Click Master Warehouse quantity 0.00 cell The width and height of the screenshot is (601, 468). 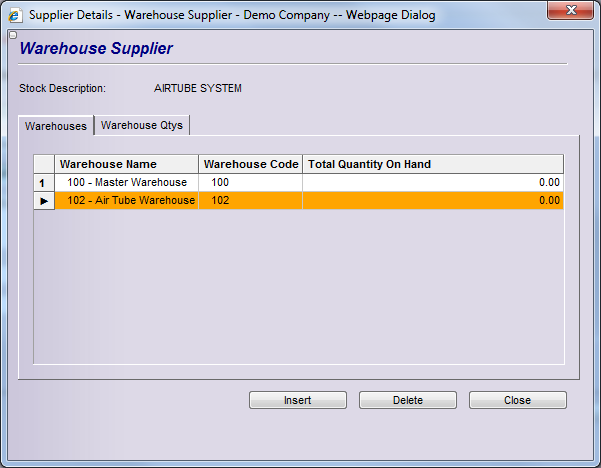pyautogui.click(x=432, y=183)
